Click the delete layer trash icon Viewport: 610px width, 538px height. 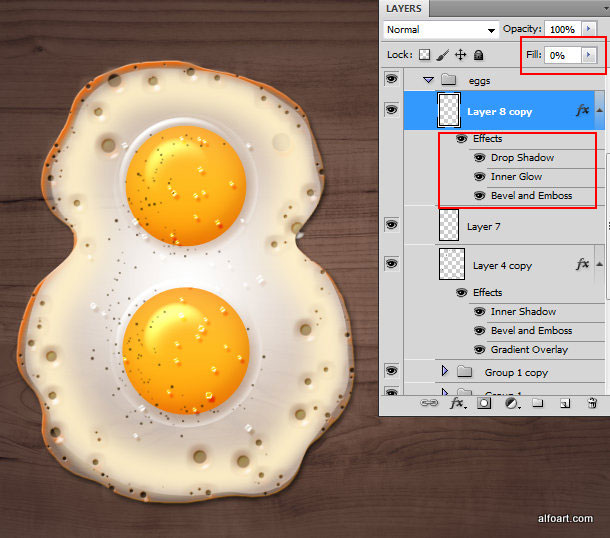coord(591,403)
